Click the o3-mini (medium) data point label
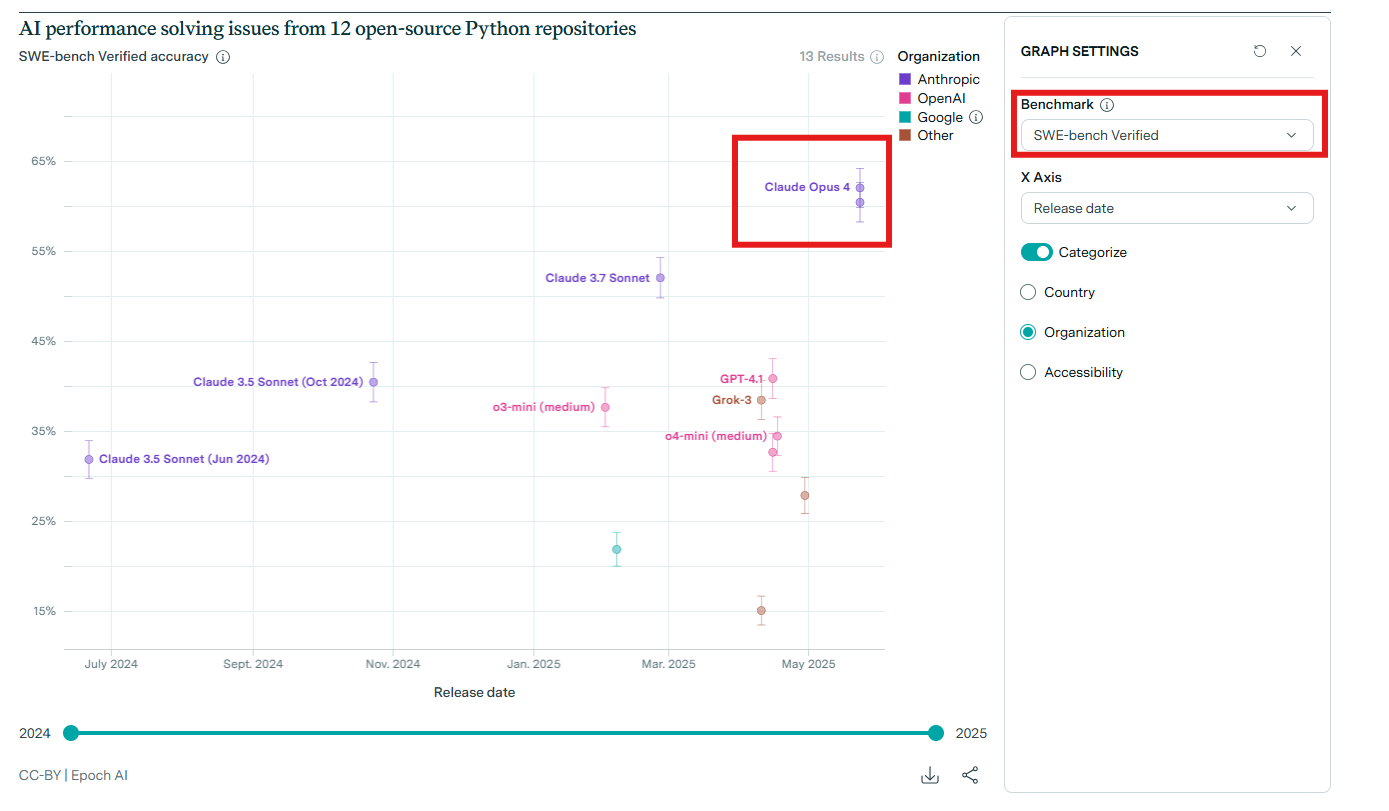 pos(544,407)
